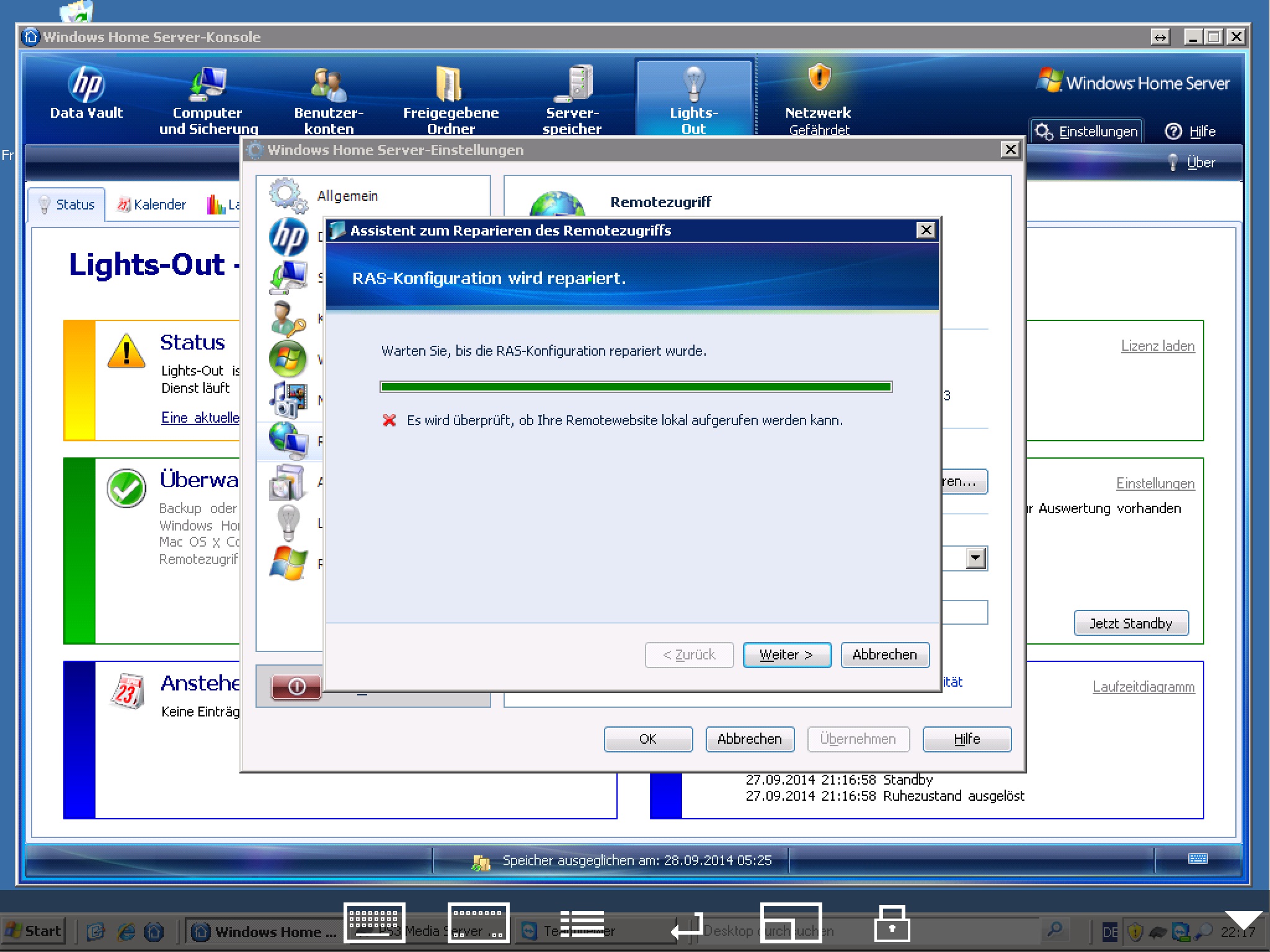Select the media sharing icon in settings
The height and width of the screenshot is (952, 1270).
pos(288,399)
